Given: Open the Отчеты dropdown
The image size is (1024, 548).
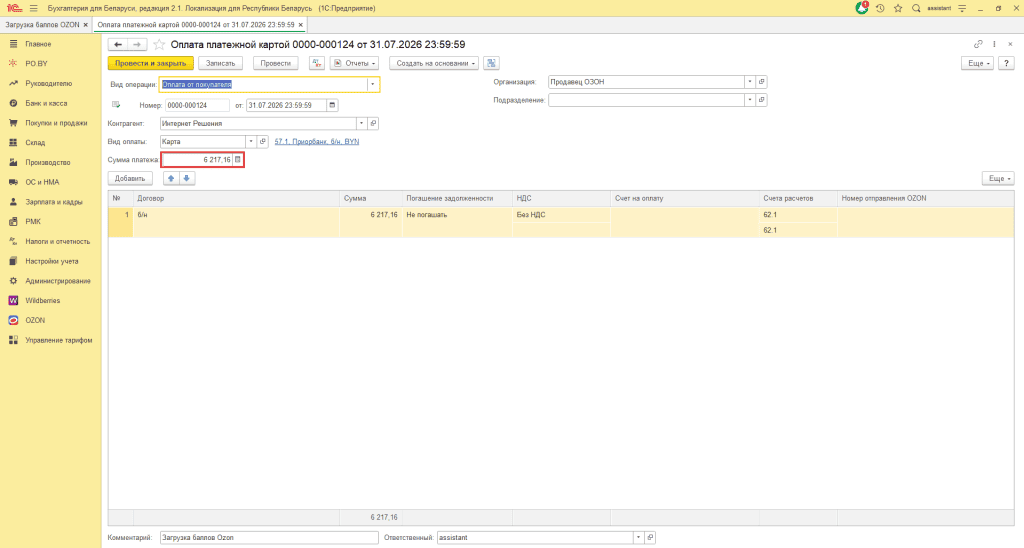Looking at the screenshot, I should [x=355, y=63].
